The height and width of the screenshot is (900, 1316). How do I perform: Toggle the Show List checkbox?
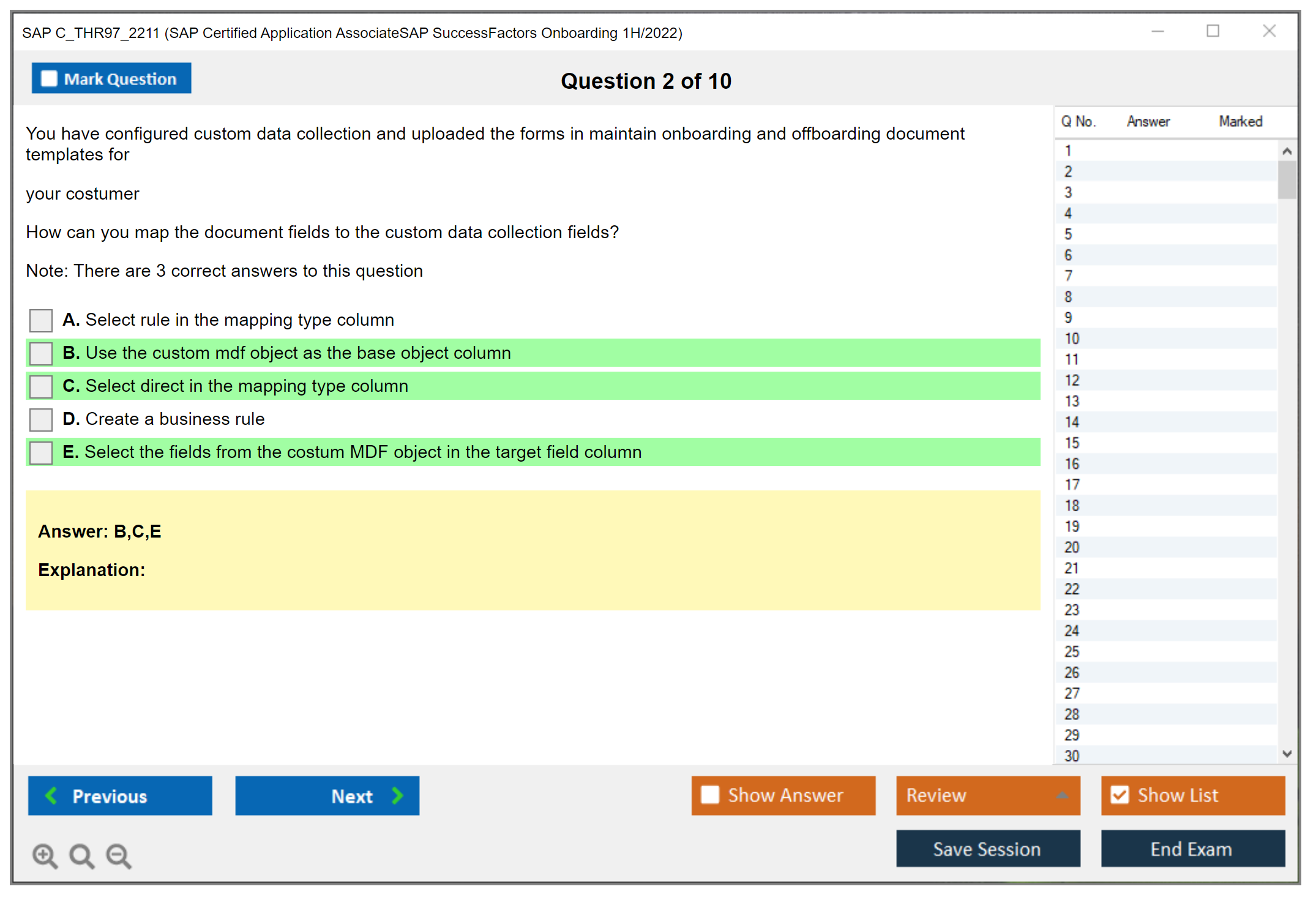tap(1120, 795)
